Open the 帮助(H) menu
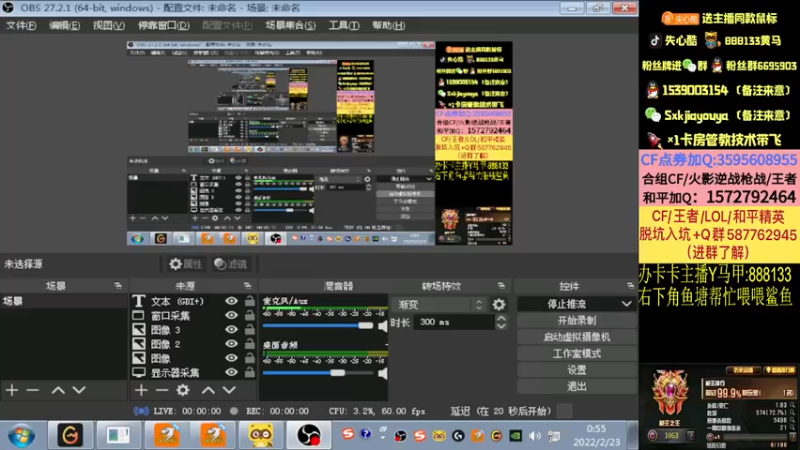This screenshot has width=800, height=450. 388,26
